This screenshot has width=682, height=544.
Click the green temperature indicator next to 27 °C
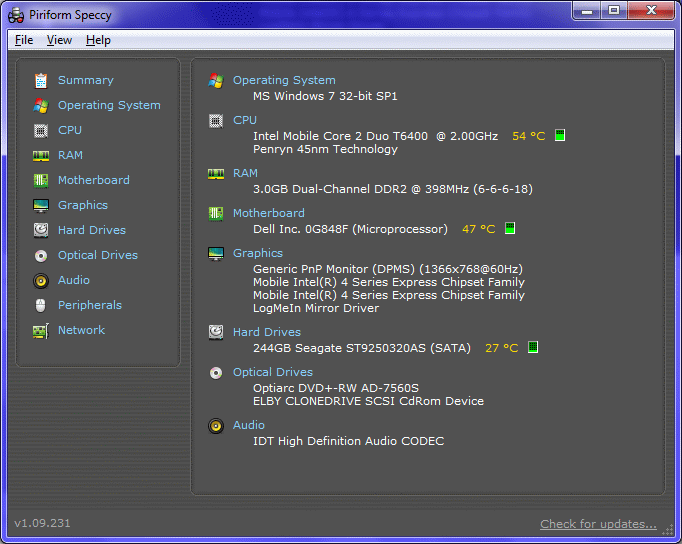pyautogui.click(x=533, y=347)
